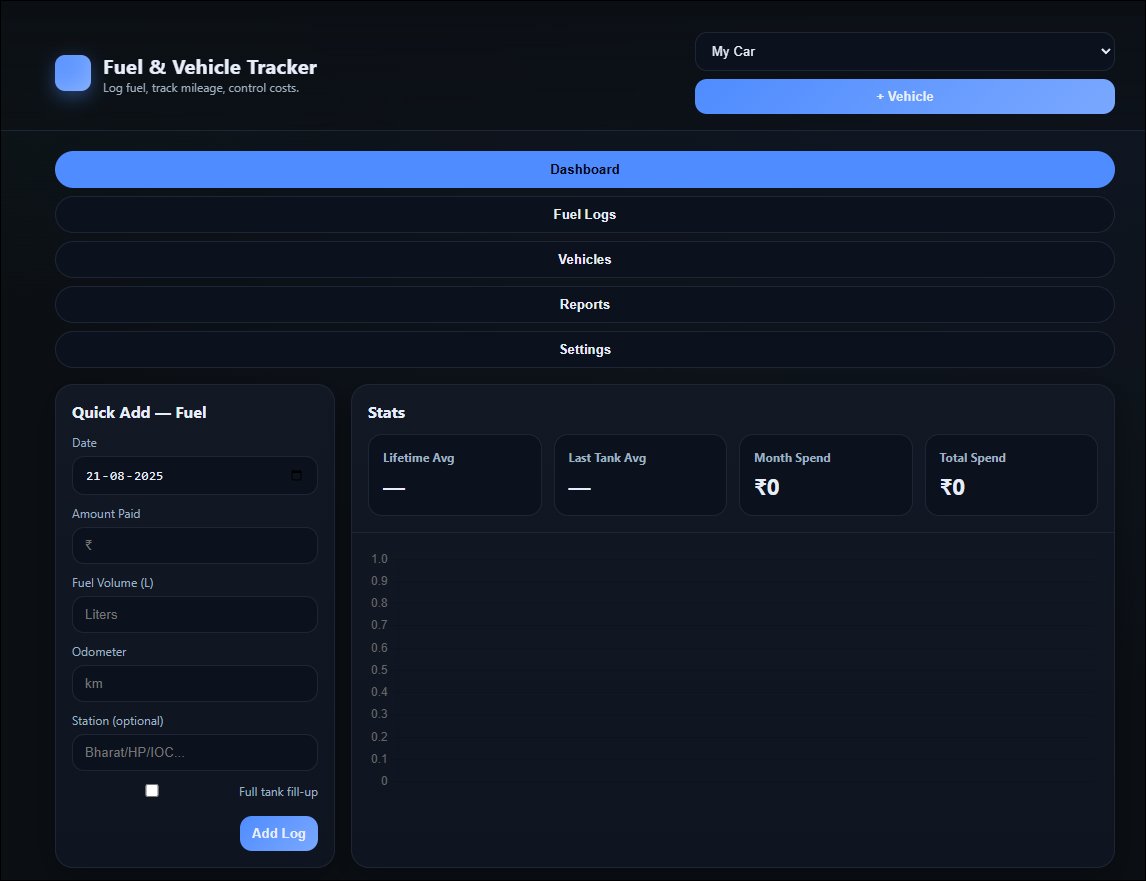The width and height of the screenshot is (1146, 881).
Task: Click the Full tank fill-up label
Action: click(x=278, y=792)
